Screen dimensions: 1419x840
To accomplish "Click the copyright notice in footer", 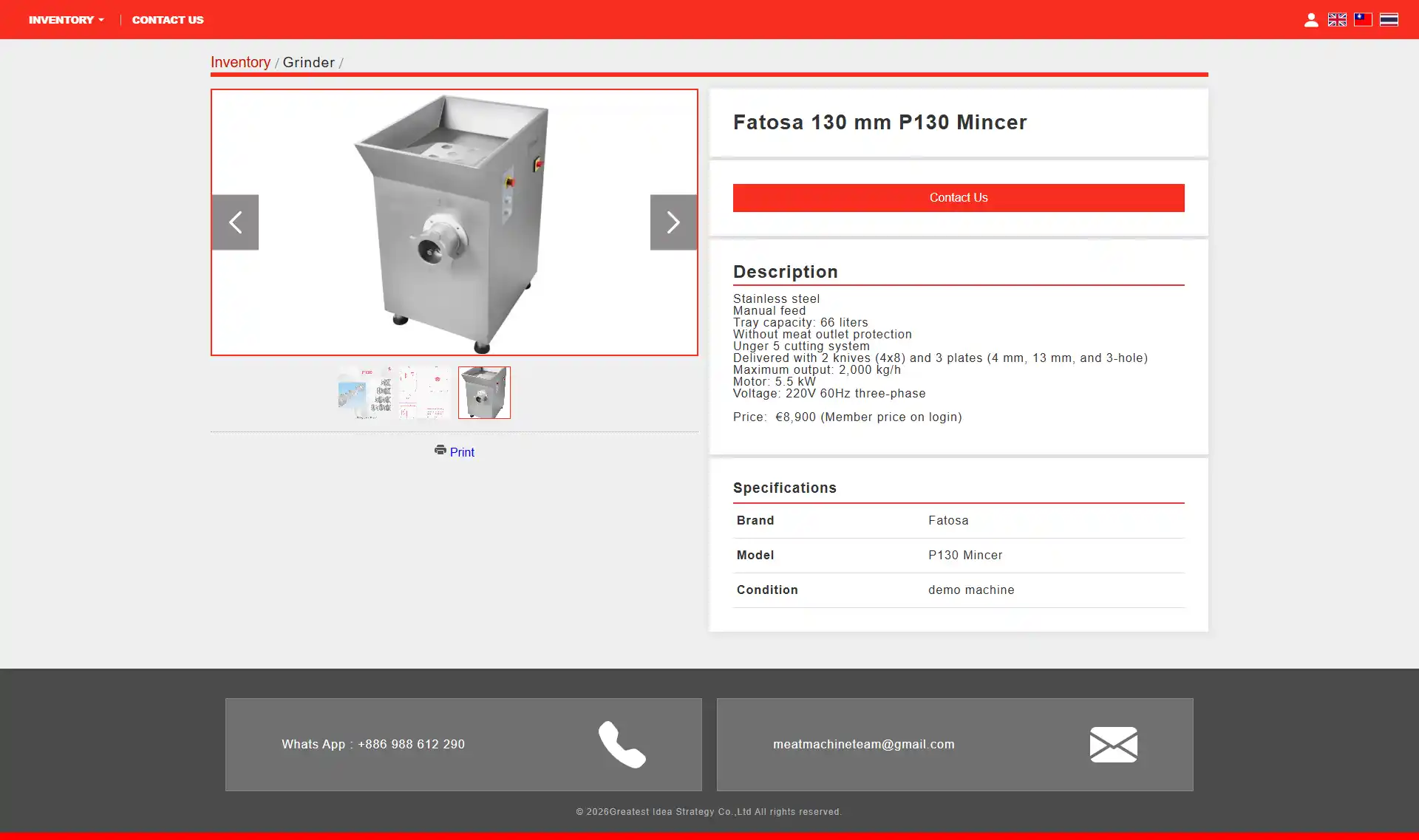I will point(709,812).
